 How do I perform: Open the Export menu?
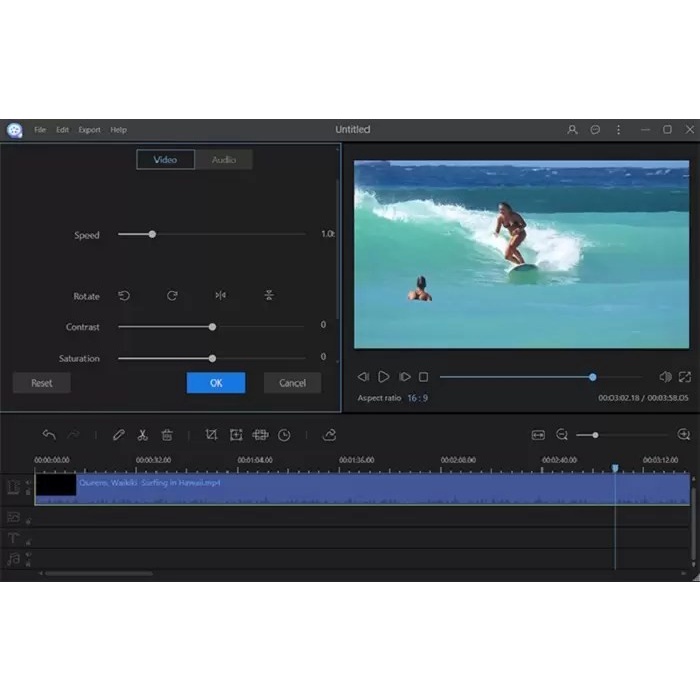tap(89, 130)
